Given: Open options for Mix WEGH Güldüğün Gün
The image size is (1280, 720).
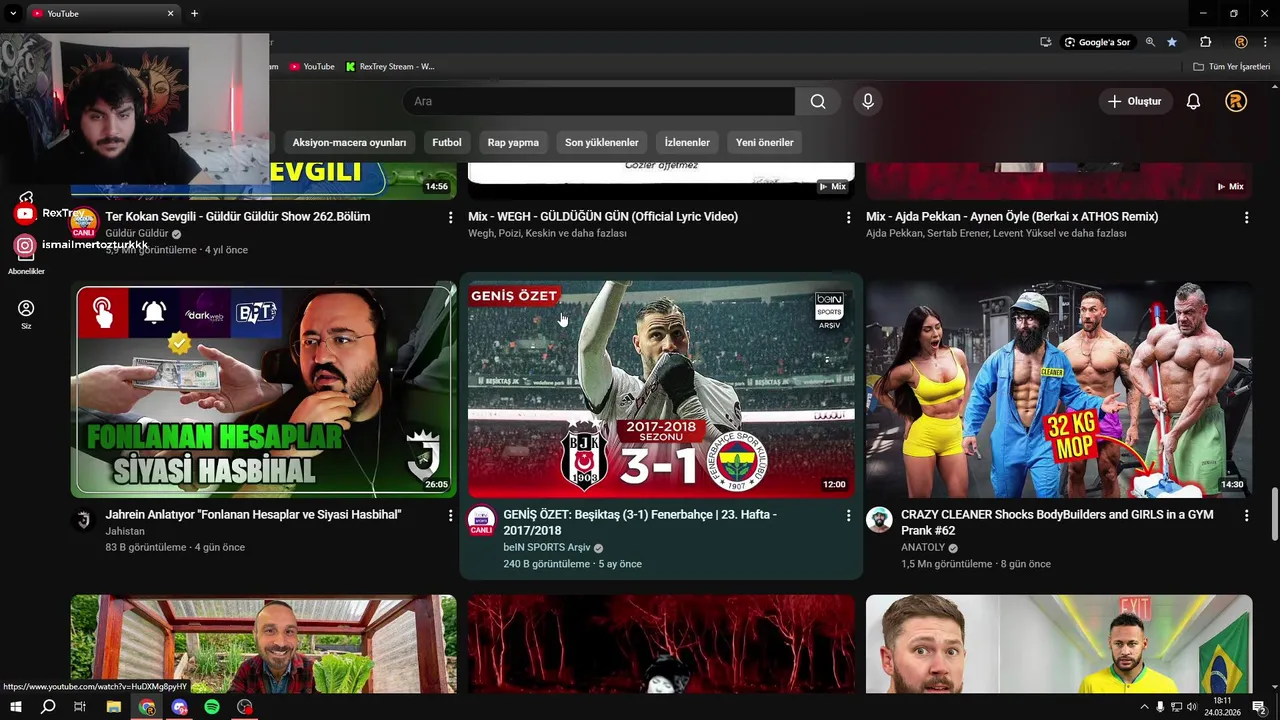Looking at the screenshot, I should pos(848,217).
